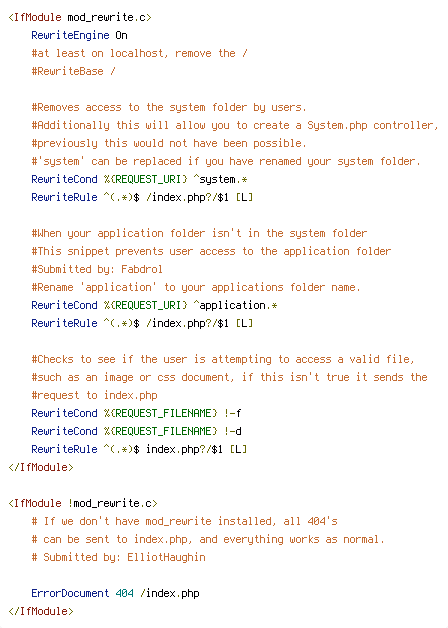Screen dimensions: 448x628
Task: Click the RewriteCond matching ^system.*
Action: 139,179
